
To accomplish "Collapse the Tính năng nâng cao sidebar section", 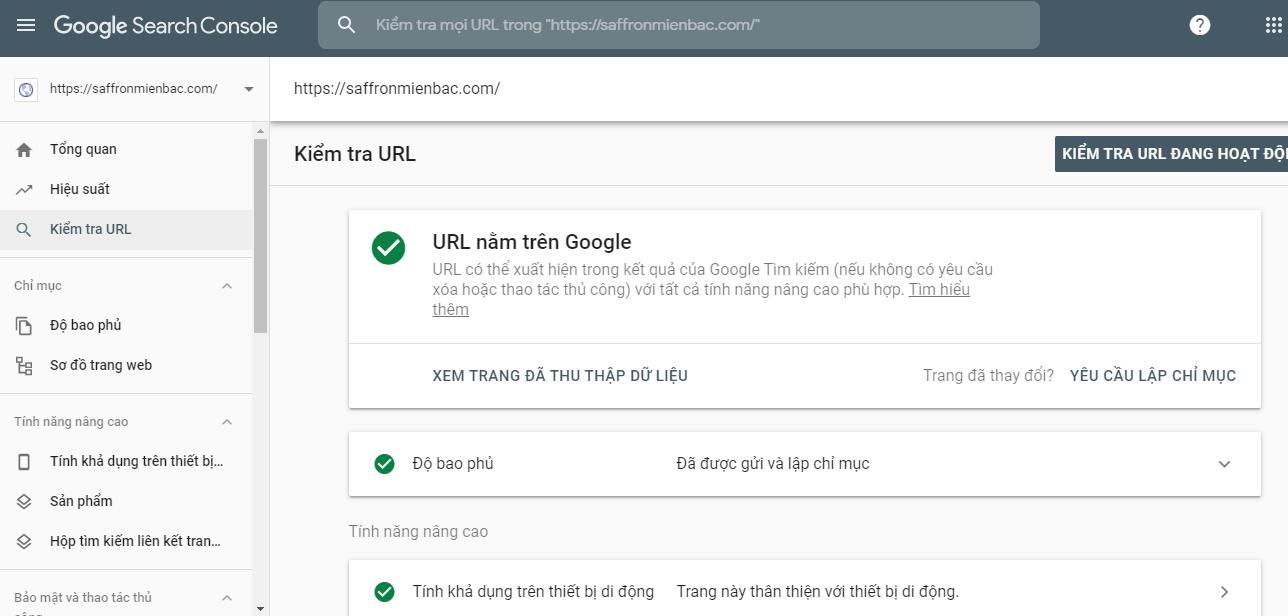I will (227, 422).
